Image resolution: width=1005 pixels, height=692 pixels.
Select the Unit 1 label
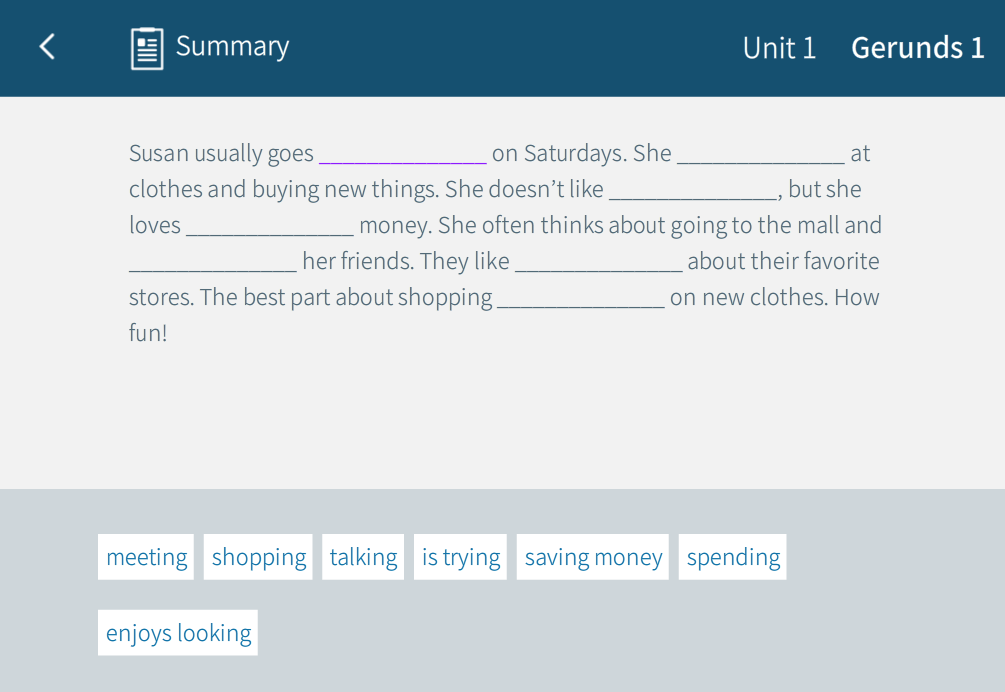(779, 48)
